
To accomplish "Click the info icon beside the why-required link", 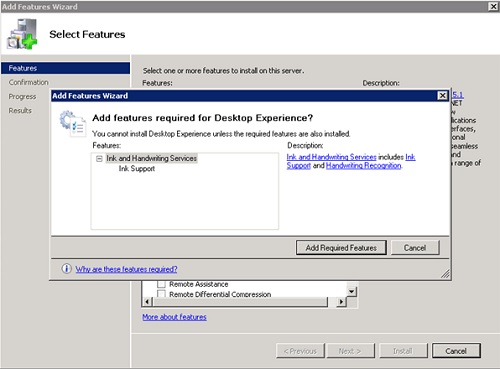I will point(66,268).
